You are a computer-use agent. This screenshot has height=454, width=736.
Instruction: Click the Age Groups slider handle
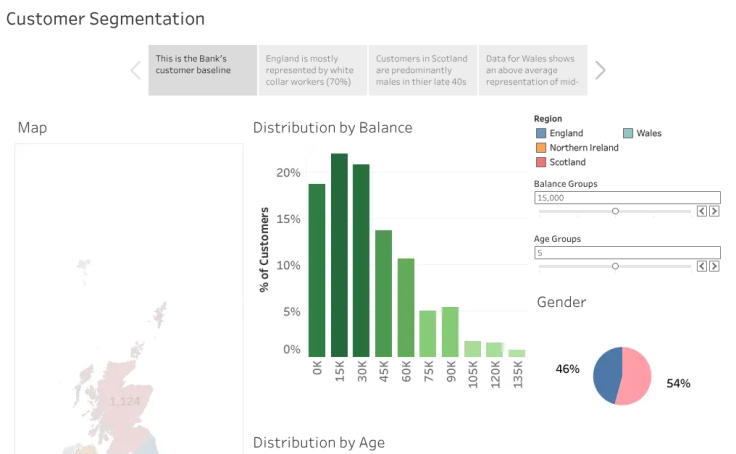coord(615,266)
